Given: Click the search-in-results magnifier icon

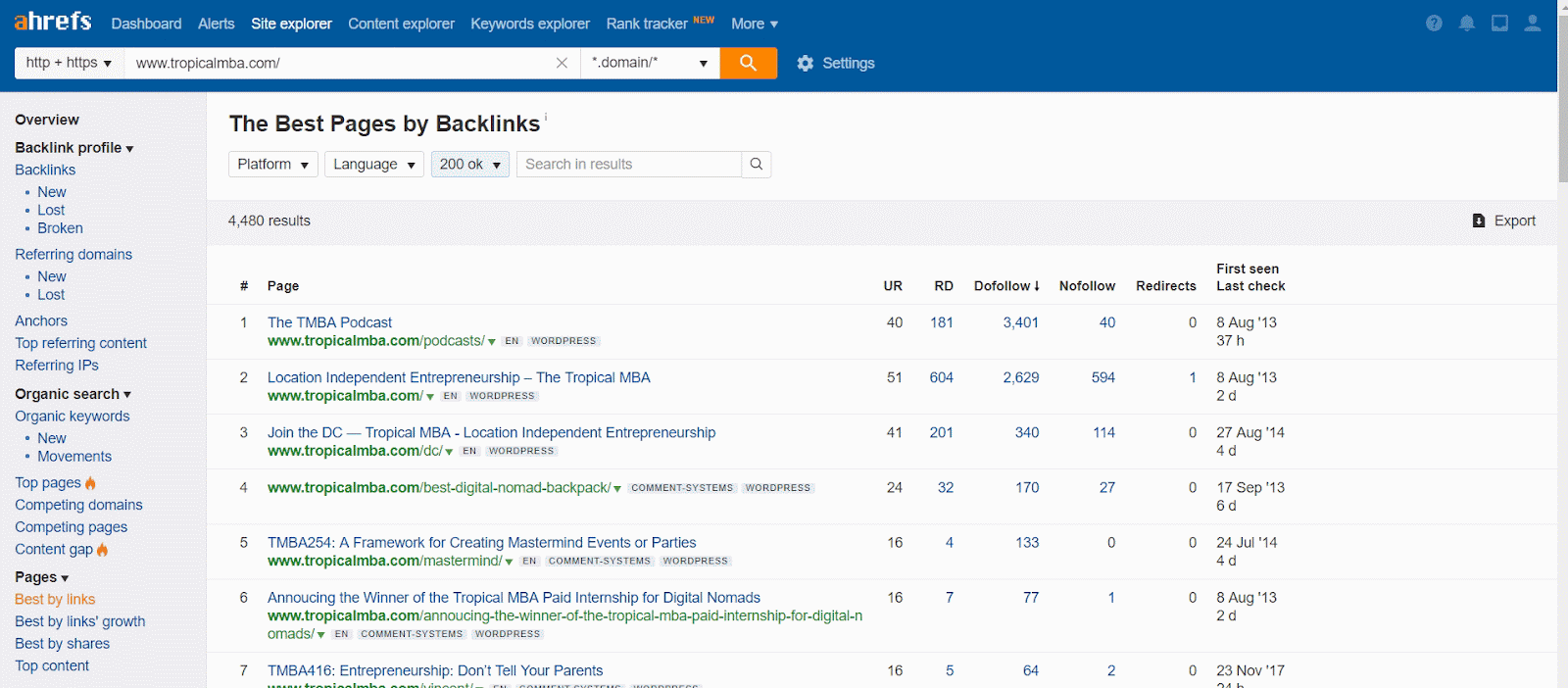Looking at the screenshot, I should coord(756,164).
